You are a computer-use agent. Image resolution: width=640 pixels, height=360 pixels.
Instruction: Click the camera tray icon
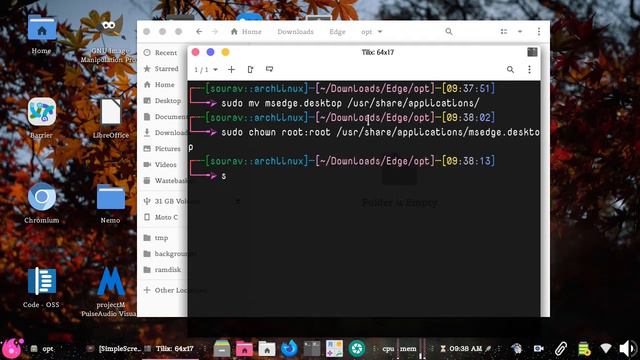[x=539, y=349]
